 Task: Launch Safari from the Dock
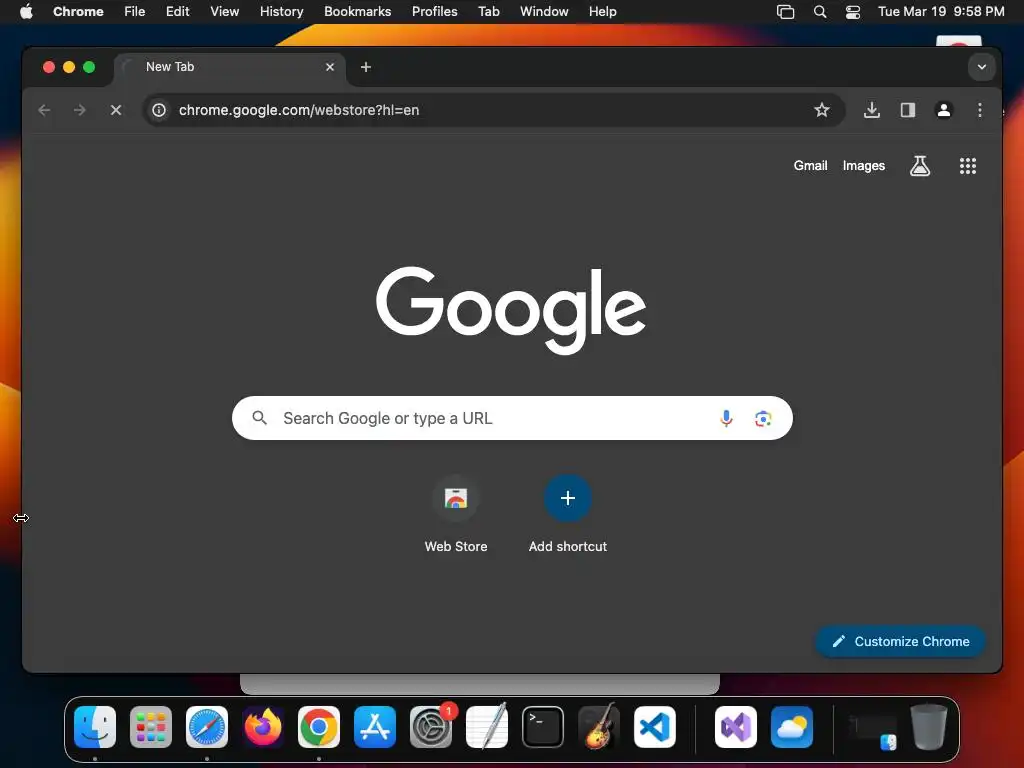207,727
